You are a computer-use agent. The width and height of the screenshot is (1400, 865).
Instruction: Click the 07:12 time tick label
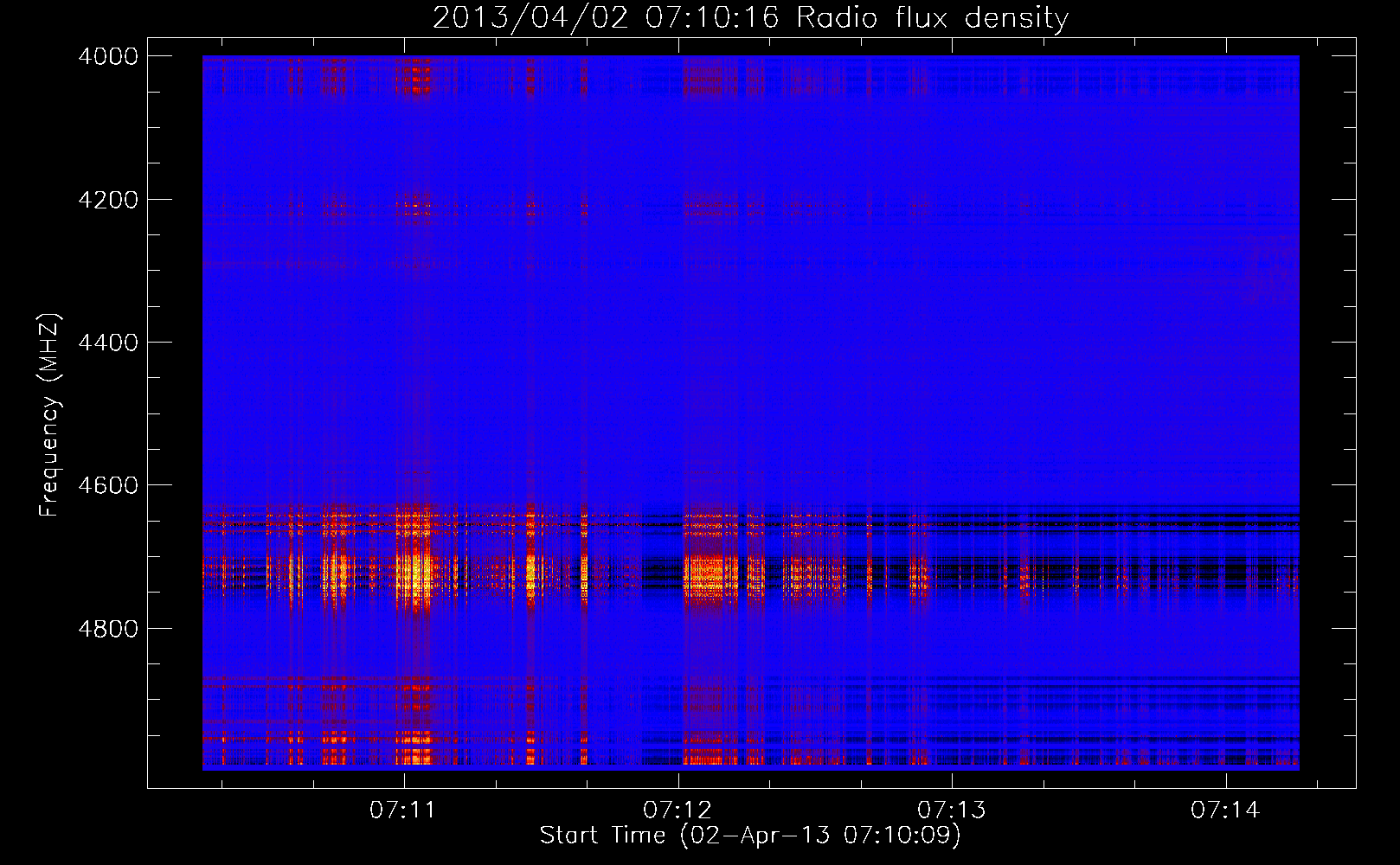tap(677, 811)
